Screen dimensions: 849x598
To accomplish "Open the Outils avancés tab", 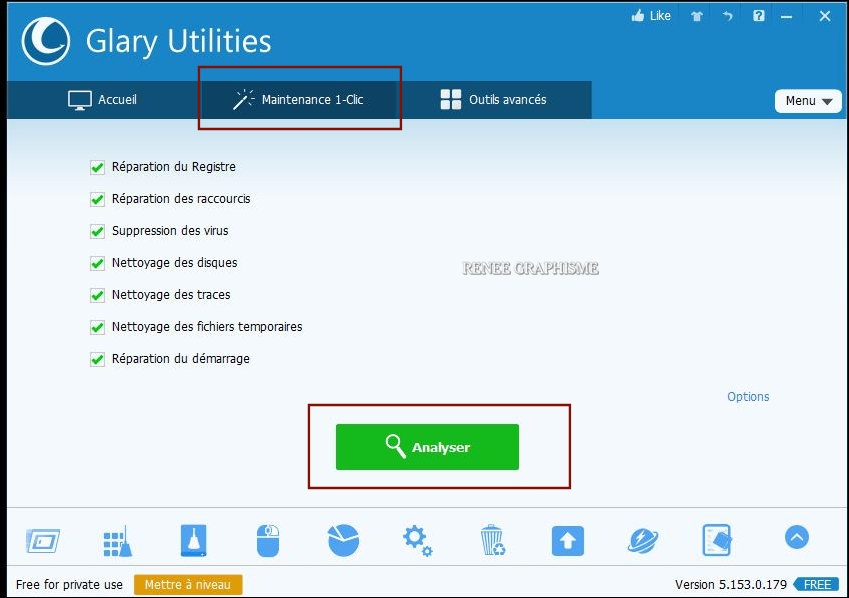I will (x=493, y=100).
